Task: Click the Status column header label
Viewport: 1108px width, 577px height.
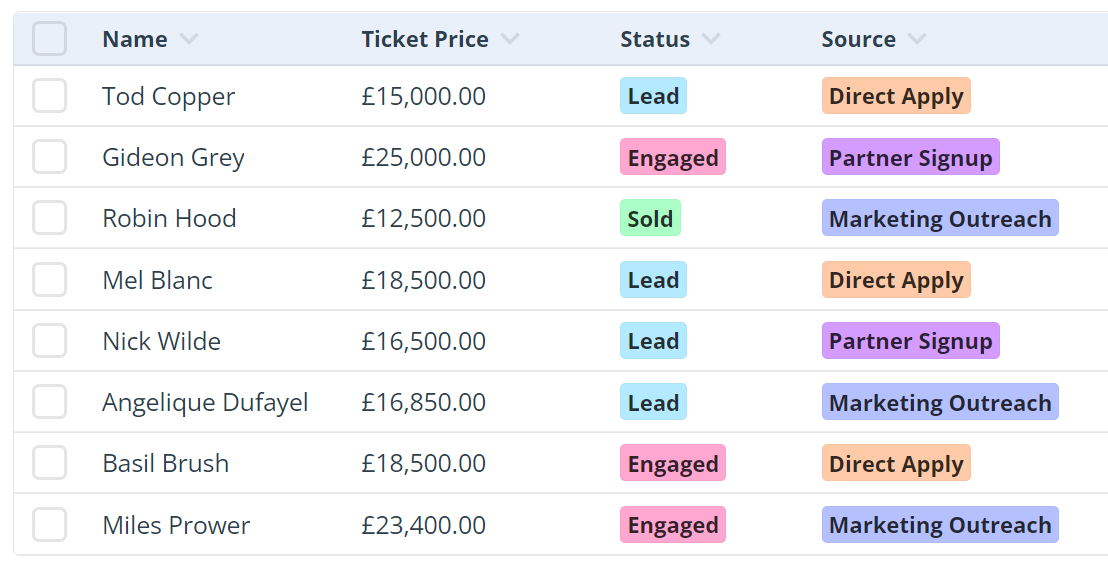Action: [x=655, y=39]
